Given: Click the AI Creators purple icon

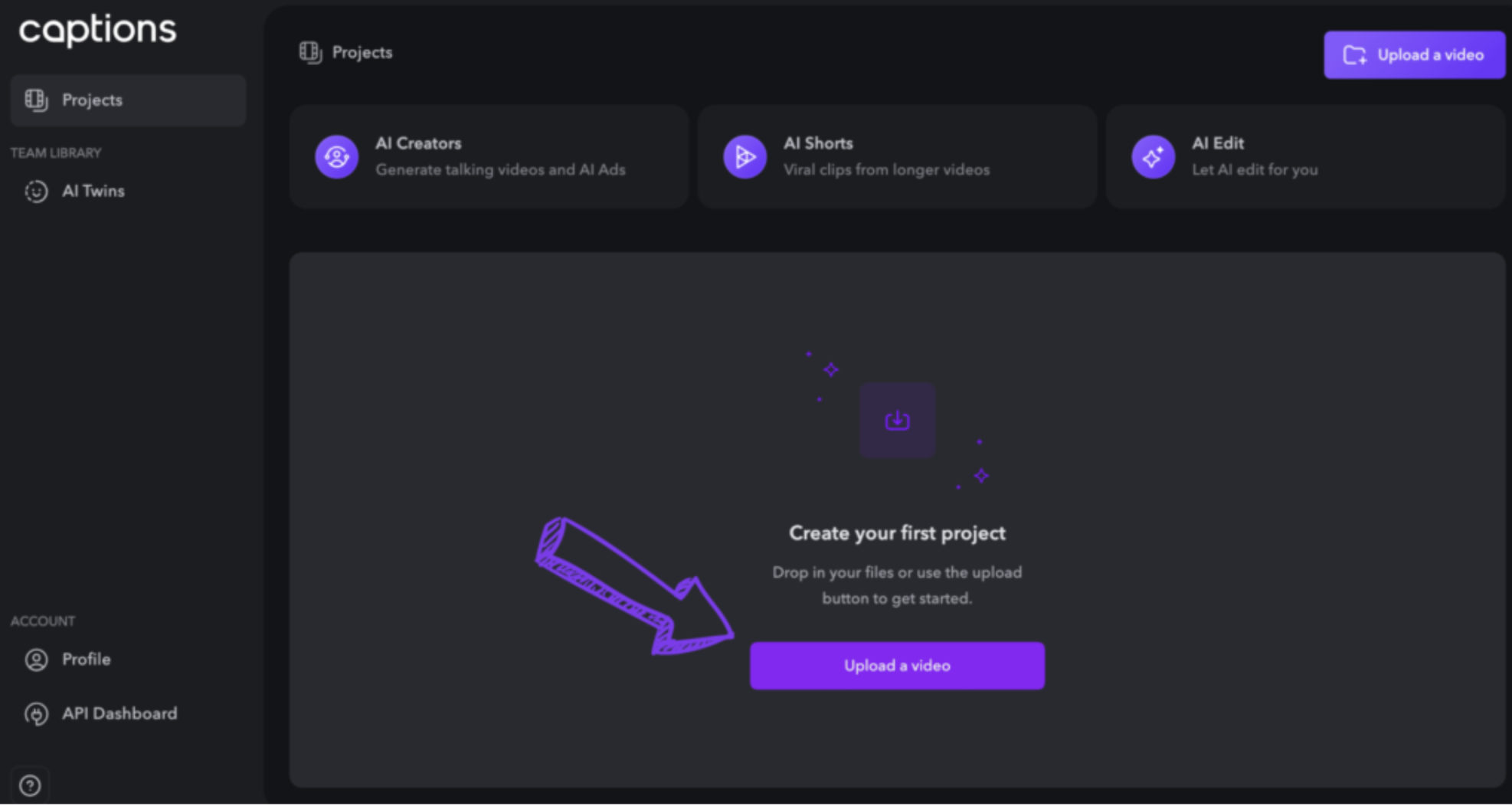Looking at the screenshot, I should (337, 157).
